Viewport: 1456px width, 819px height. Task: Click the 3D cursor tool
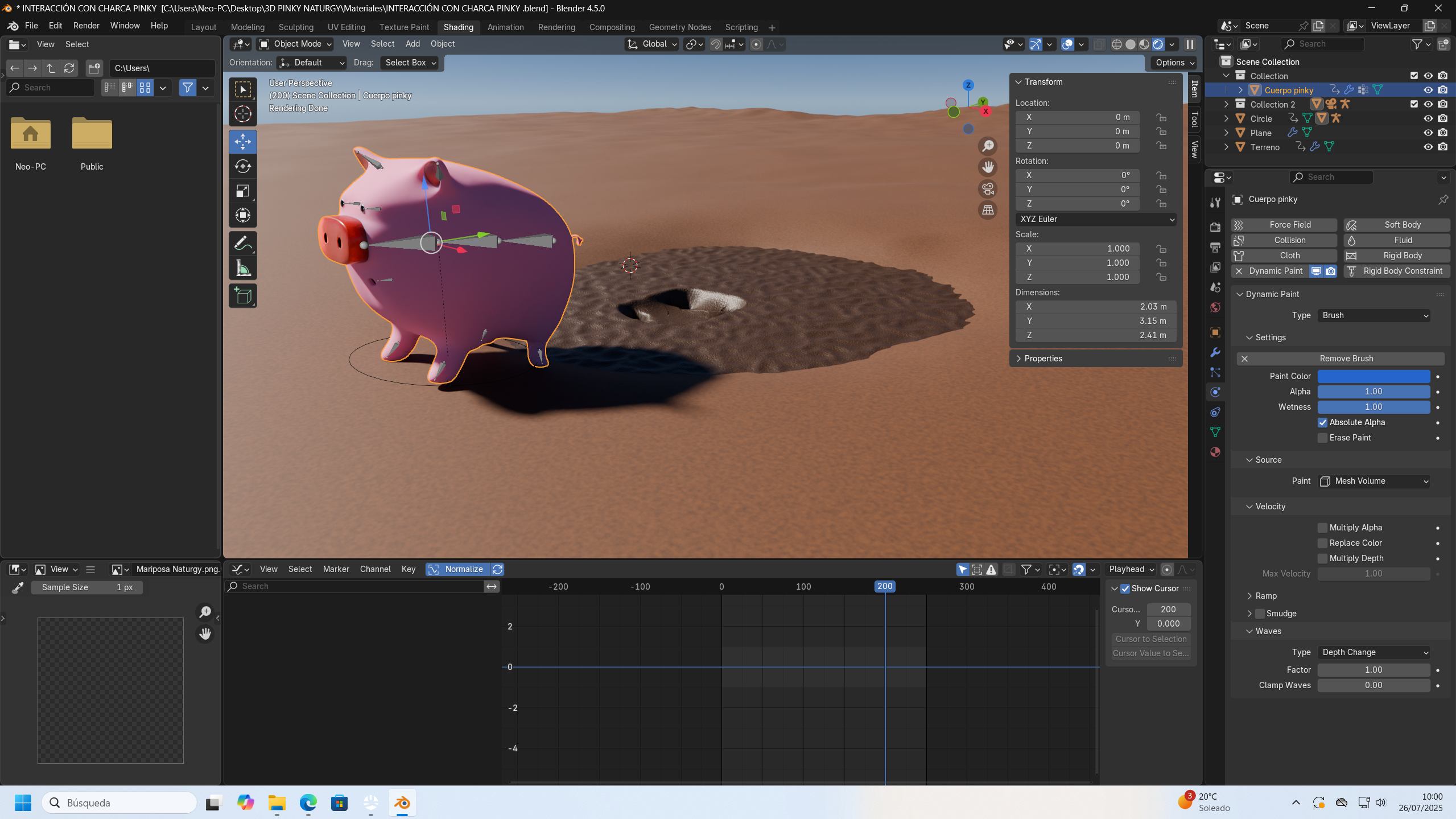243,114
